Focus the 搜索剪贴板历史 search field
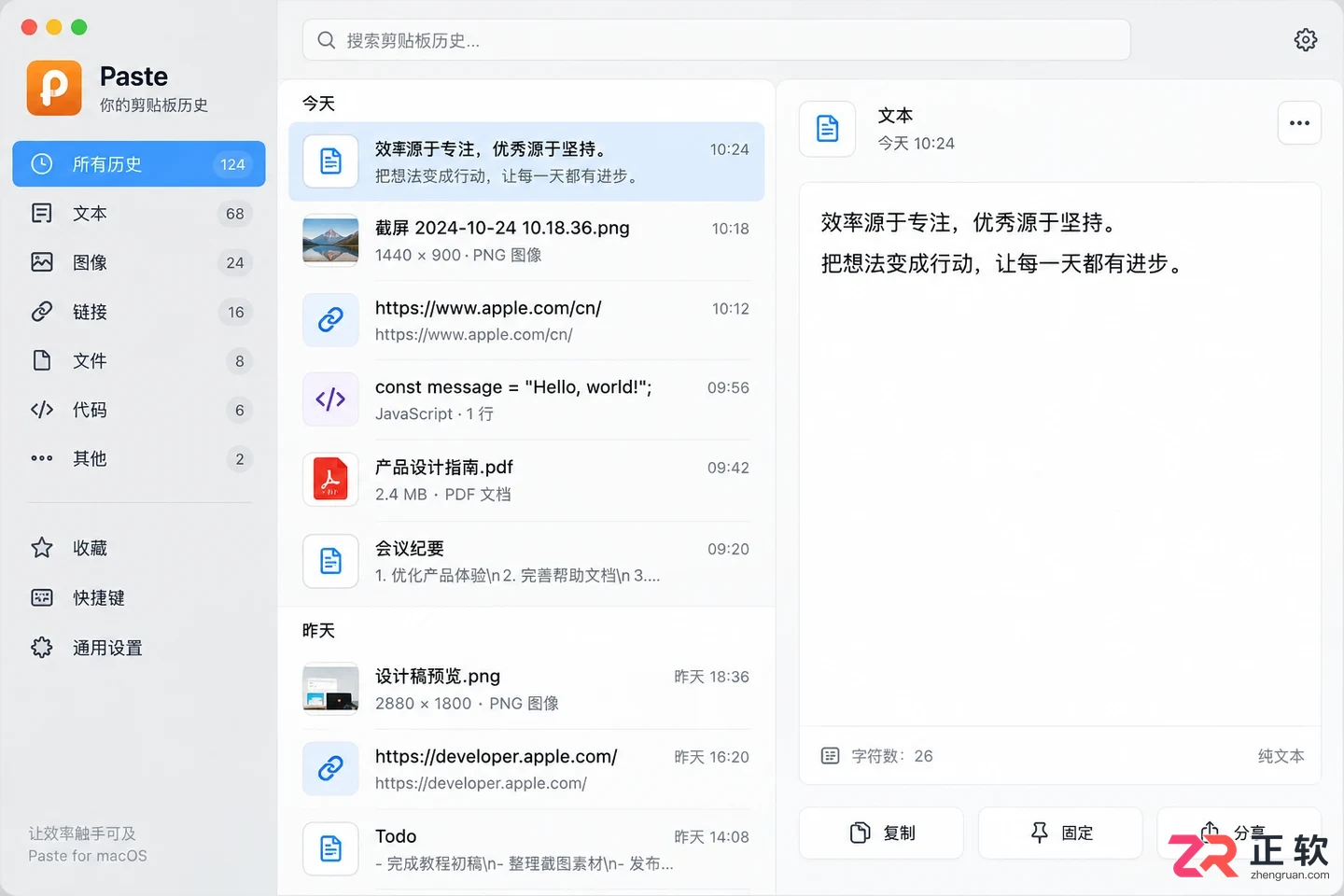Image resolution: width=1344 pixels, height=896 pixels. tap(717, 40)
